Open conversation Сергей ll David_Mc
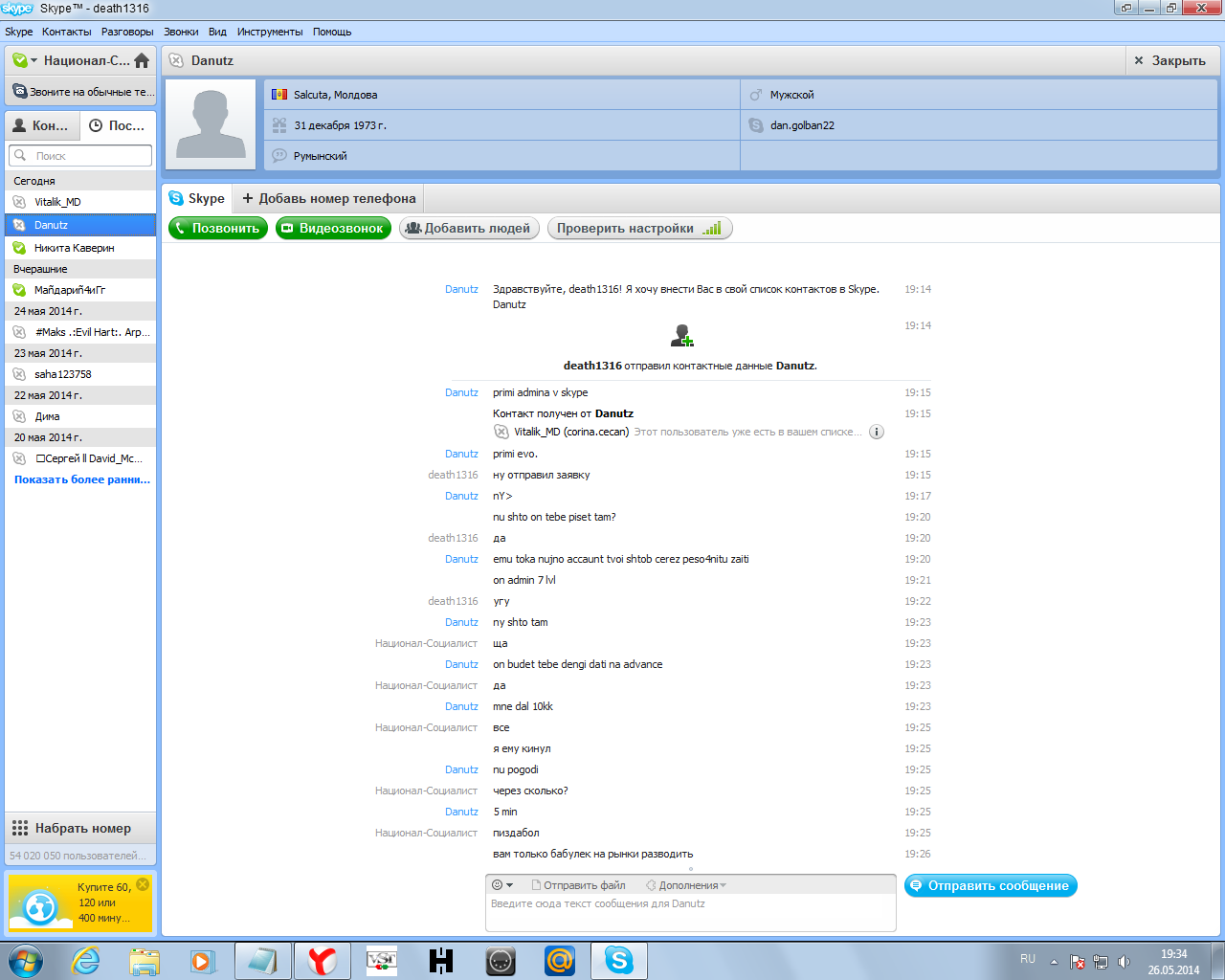 point(80,458)
